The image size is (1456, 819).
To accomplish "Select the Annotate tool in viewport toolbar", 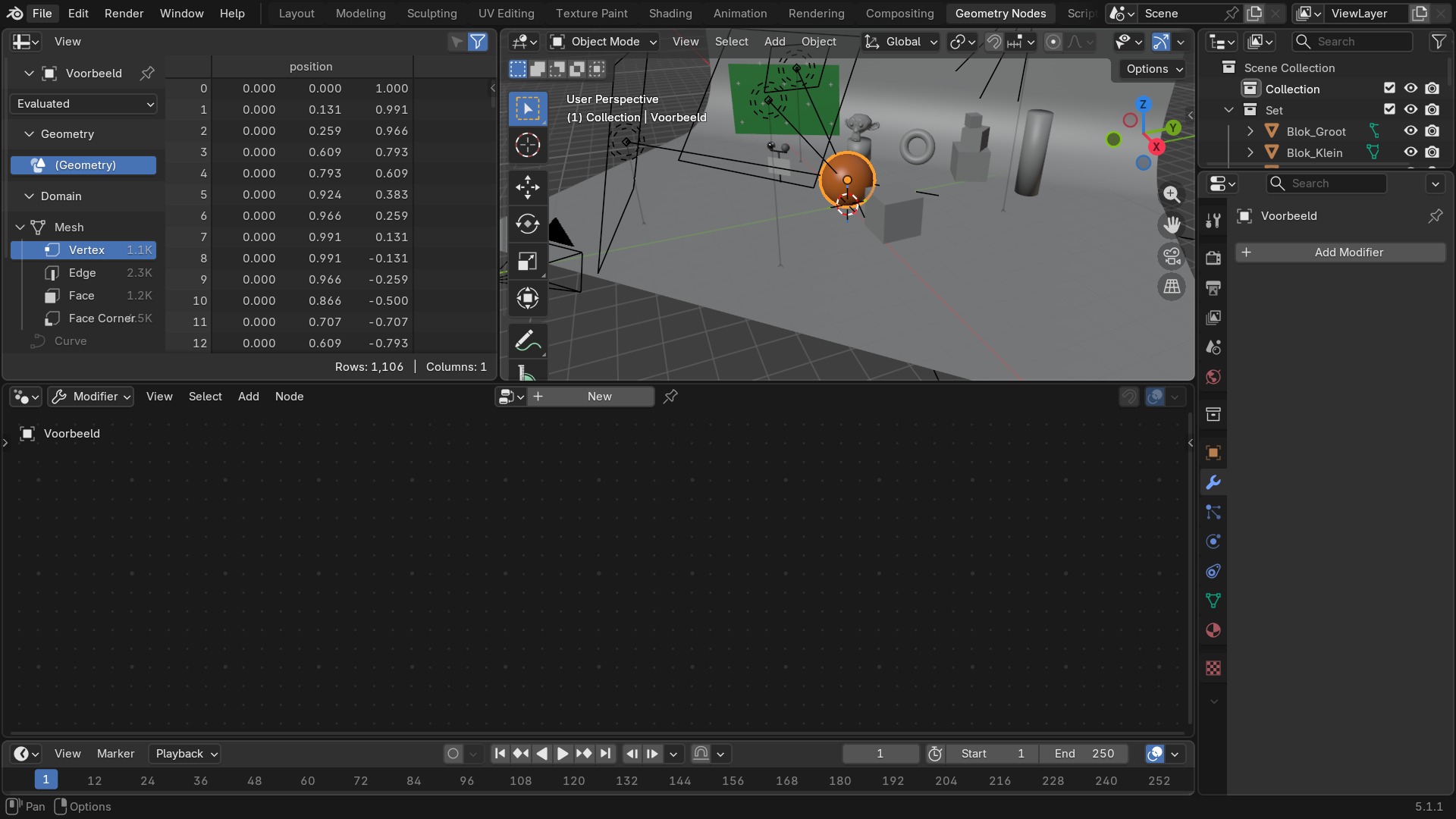I will tap(528, 341).
